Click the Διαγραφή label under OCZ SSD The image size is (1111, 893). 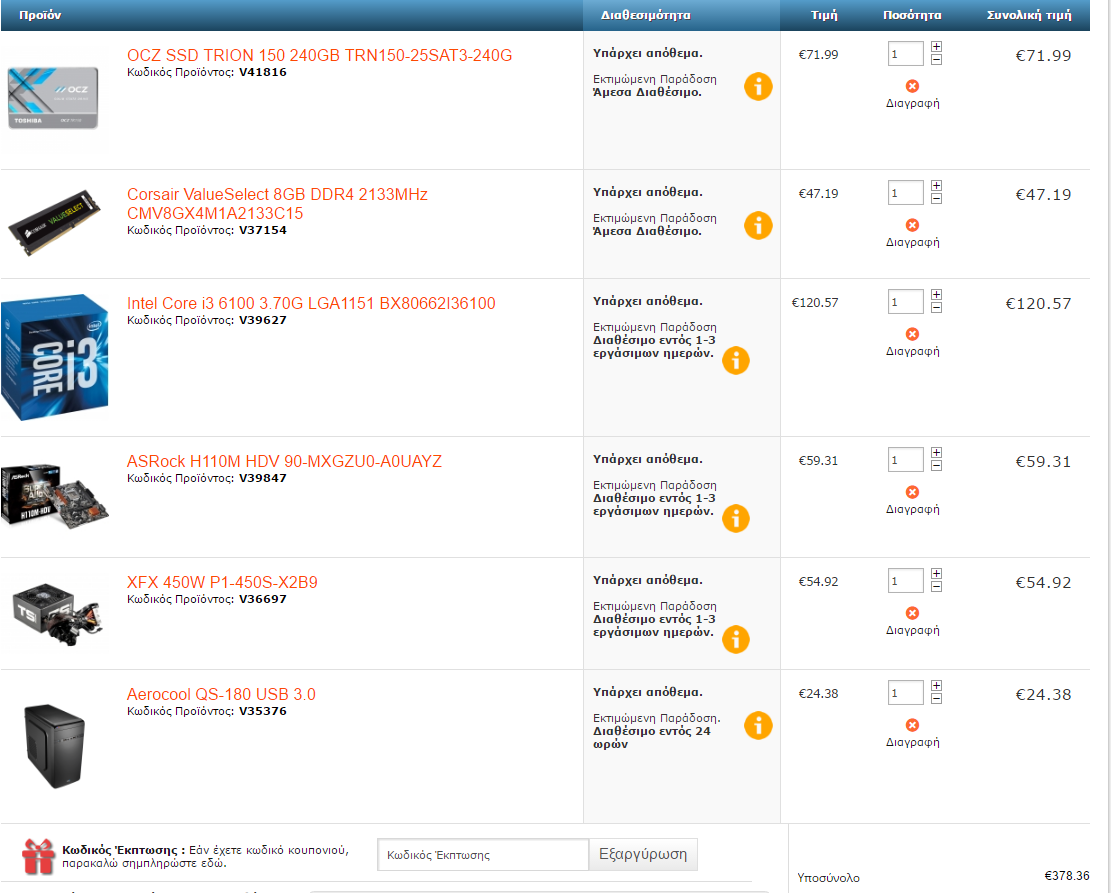(x=913, y=103)
